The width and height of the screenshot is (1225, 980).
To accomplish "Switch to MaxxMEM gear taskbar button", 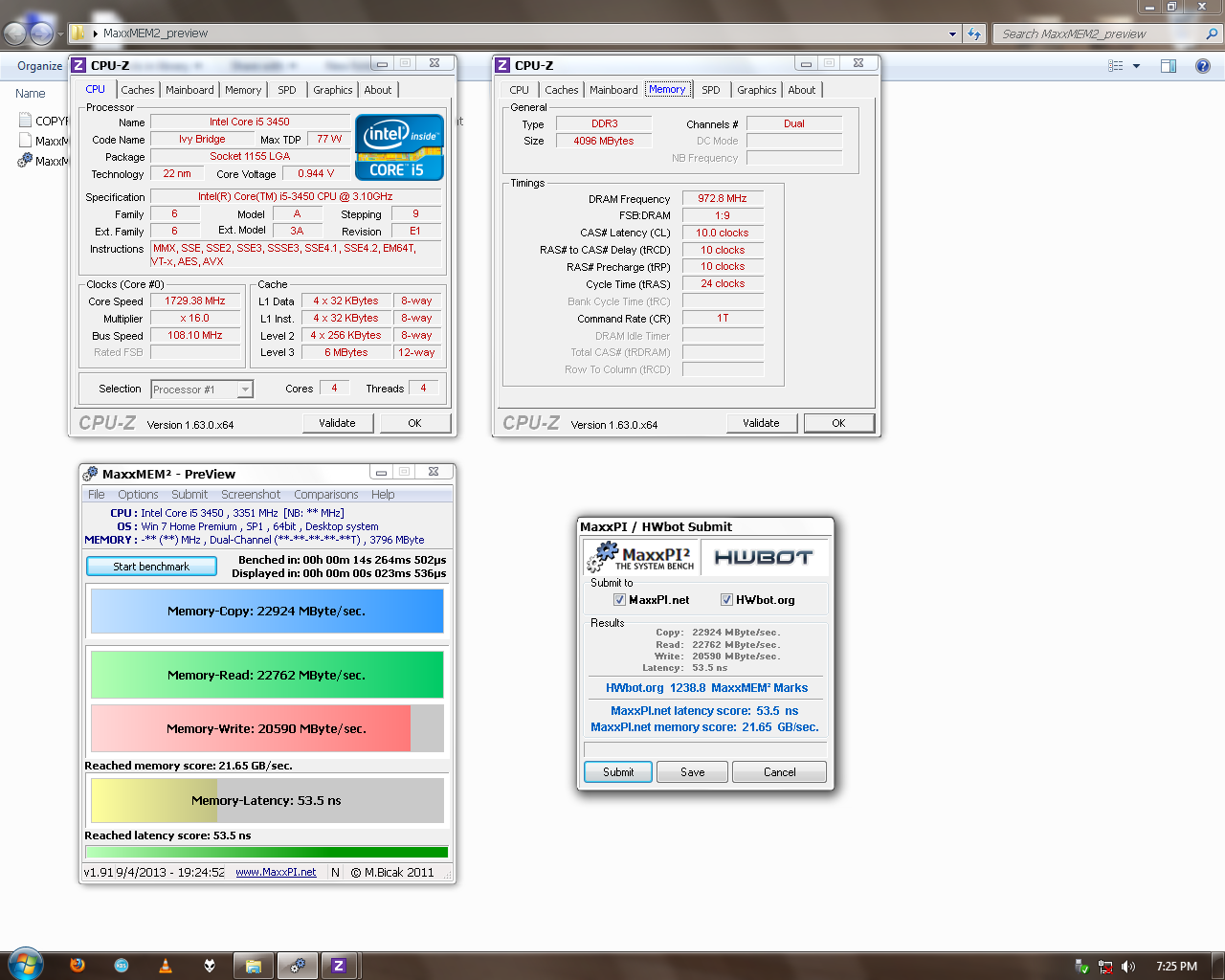I will [x=298, y=966].
